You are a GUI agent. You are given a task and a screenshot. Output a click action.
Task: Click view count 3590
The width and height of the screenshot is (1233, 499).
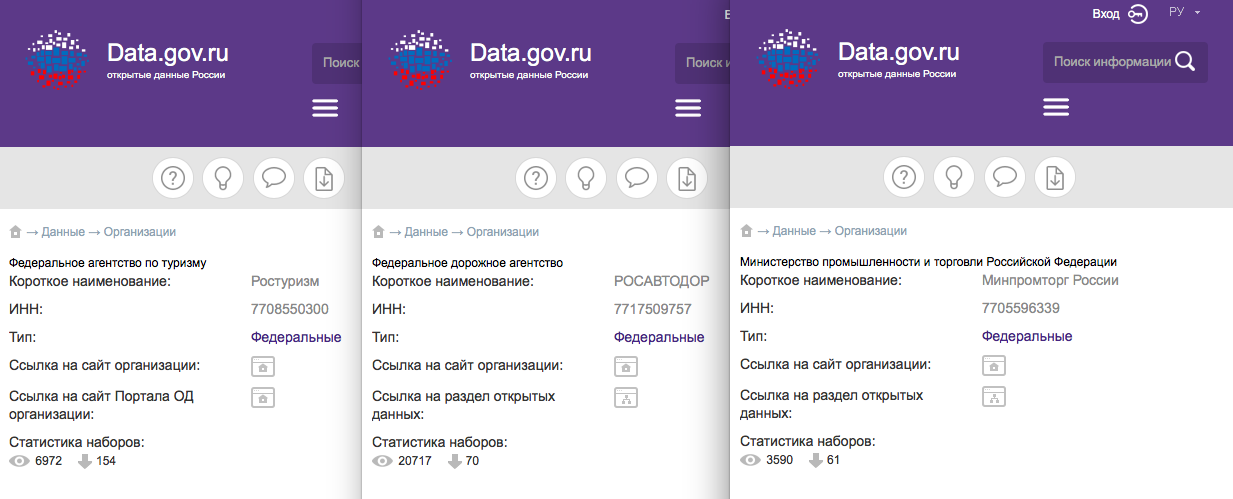pos(779,460)
